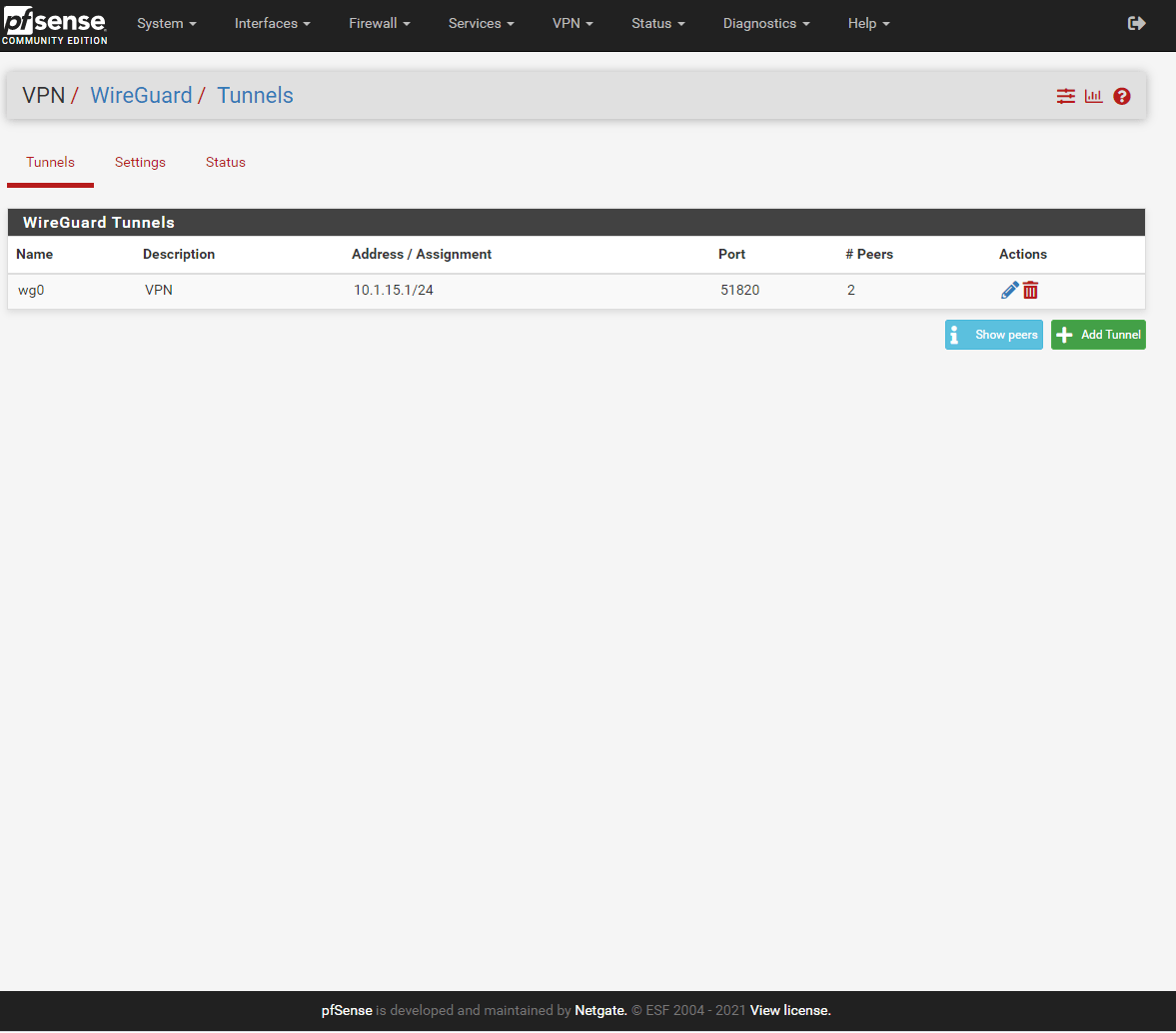Open the Firewall dropdown menu
The height and width of the screenshot is (1033, 1176).
[x=379, y=23]
